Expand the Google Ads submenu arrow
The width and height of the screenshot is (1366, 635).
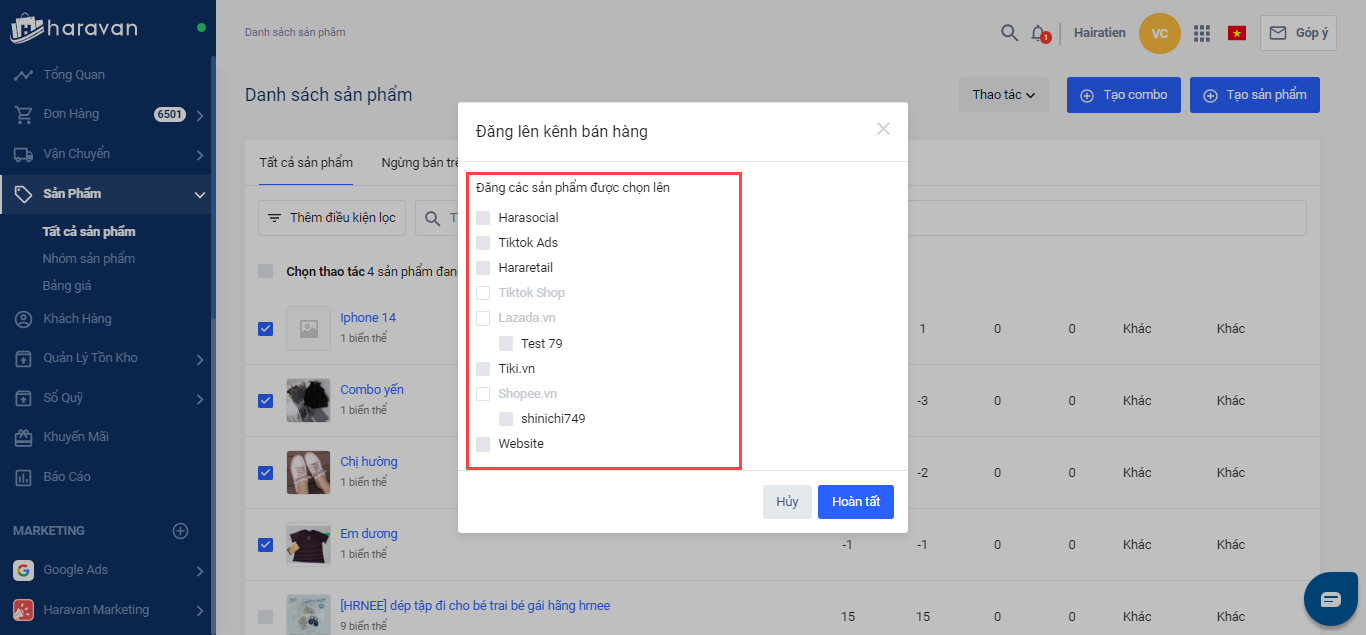click(x=200, y=571)
